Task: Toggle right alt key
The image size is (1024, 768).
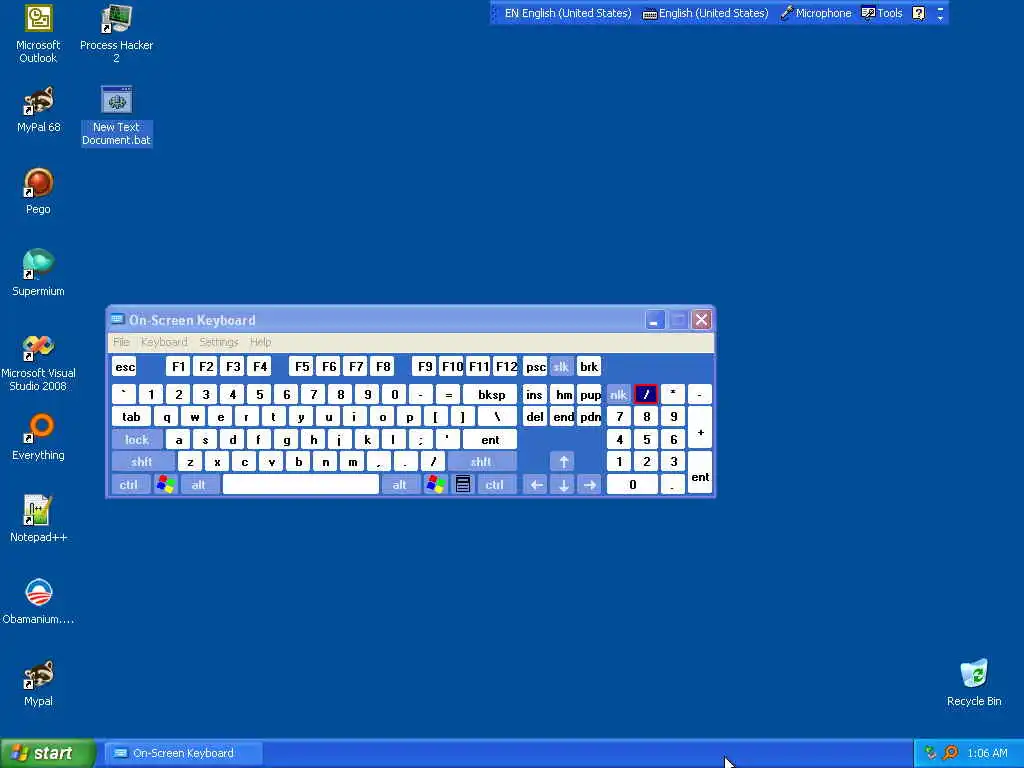Action: [400, 485]
